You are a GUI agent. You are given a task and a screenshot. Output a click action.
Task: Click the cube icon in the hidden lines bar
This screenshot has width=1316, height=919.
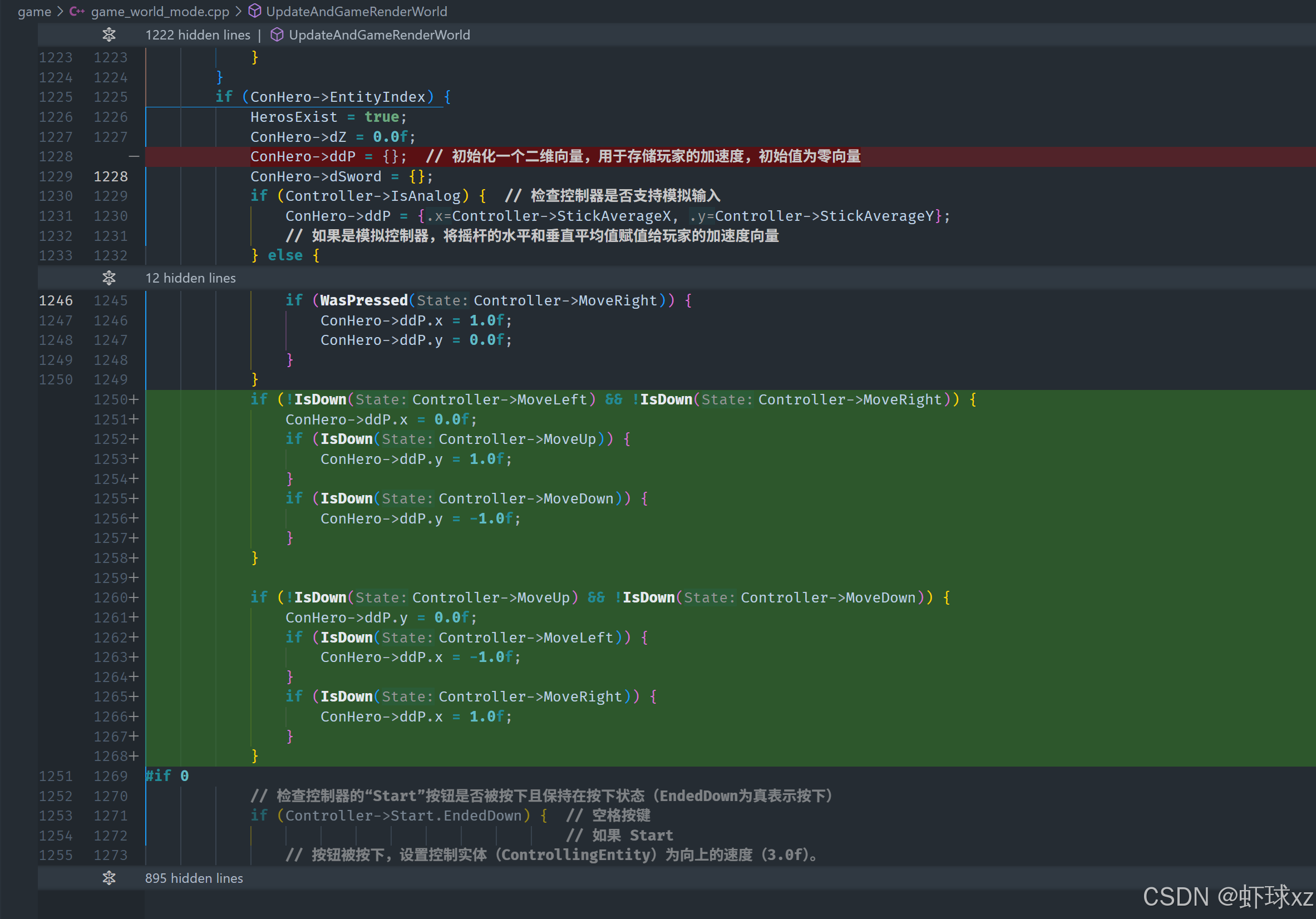click(x=277, y=35)
